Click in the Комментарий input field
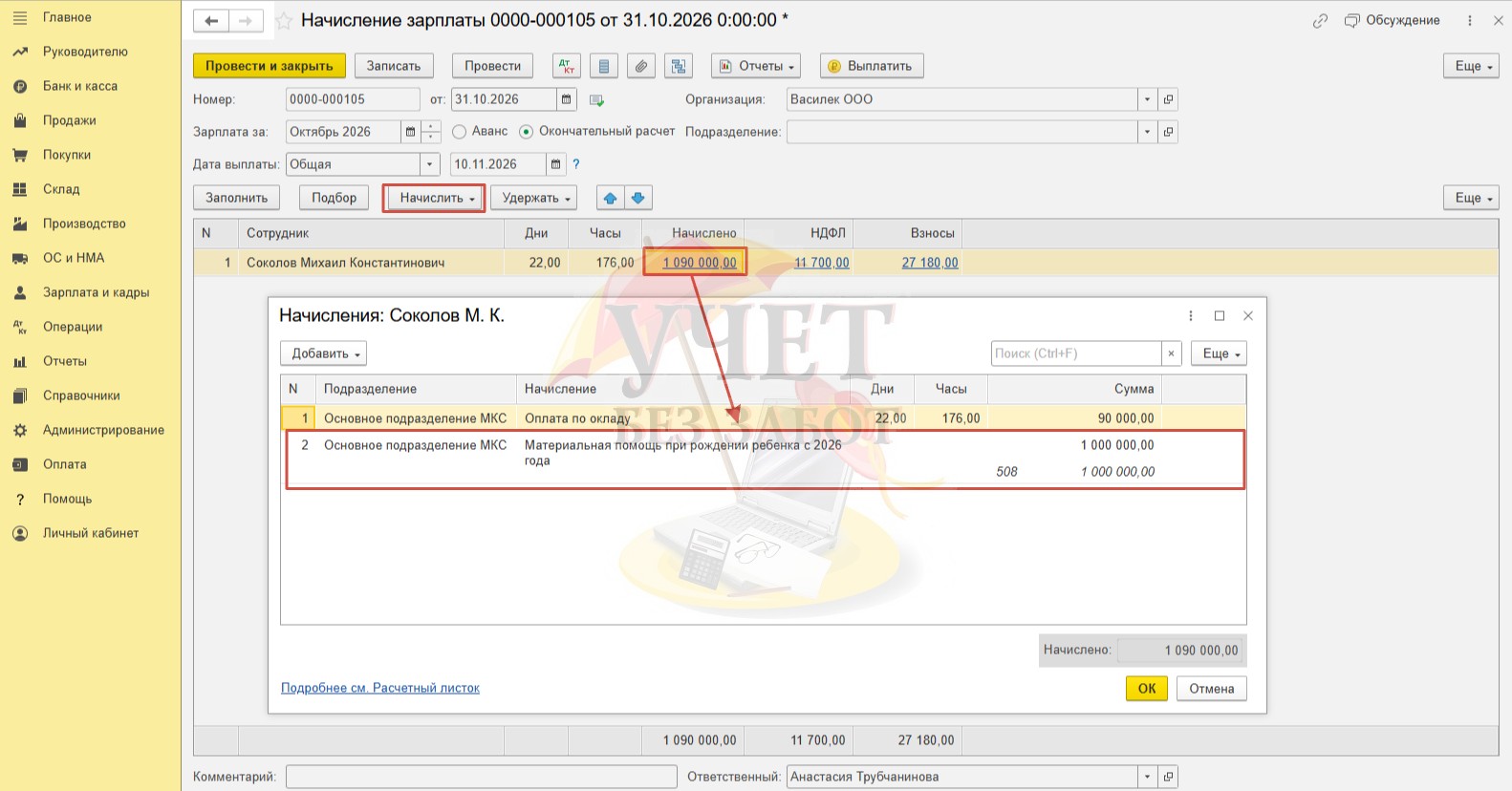1512x791 pixels. (480, 777)
